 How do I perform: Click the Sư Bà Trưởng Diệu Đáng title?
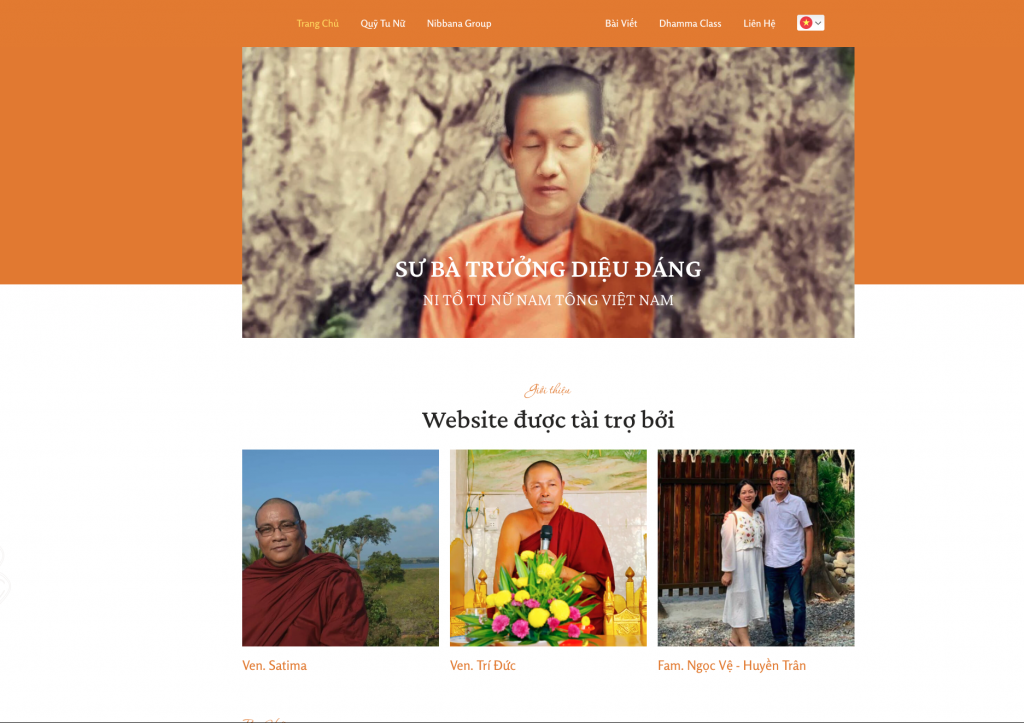pyautogui.click(x=548, y=269)
